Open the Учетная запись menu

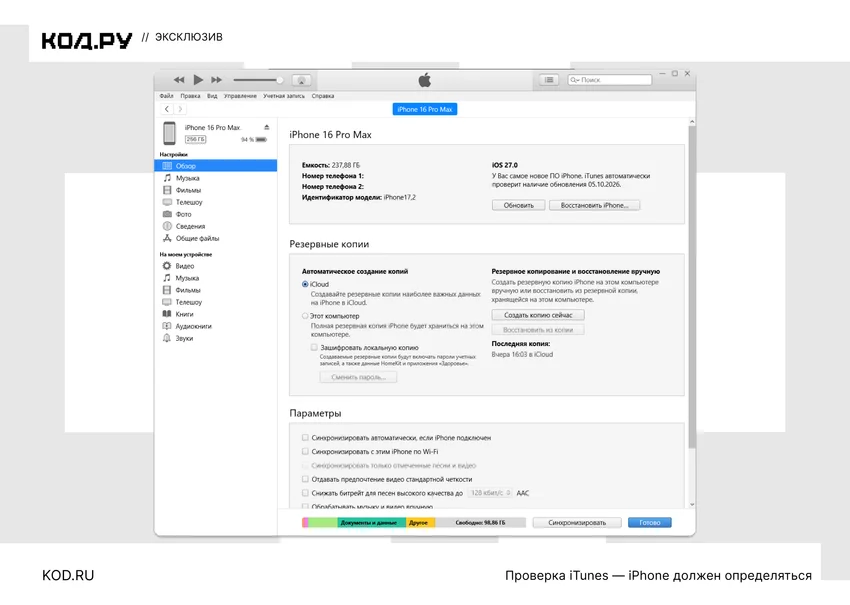click(x=284, y=96)
